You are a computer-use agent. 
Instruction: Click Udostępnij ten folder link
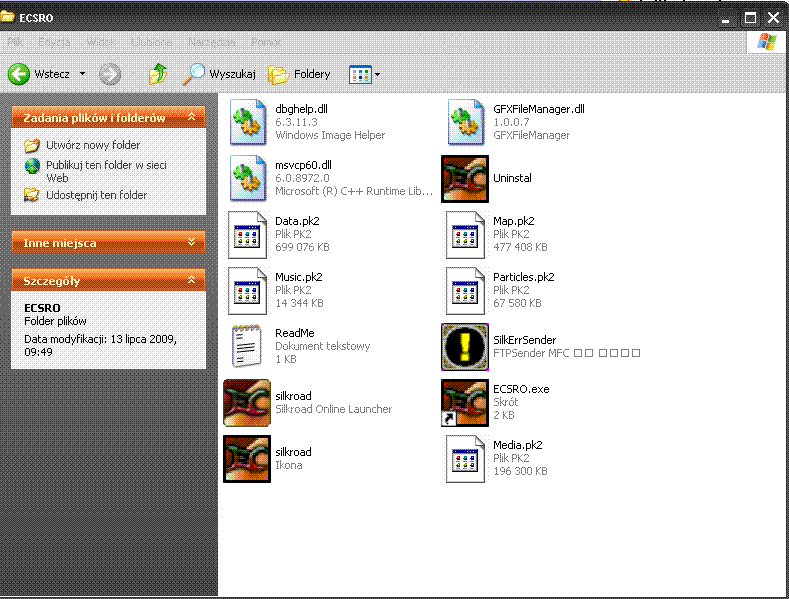tap(97, 195)
